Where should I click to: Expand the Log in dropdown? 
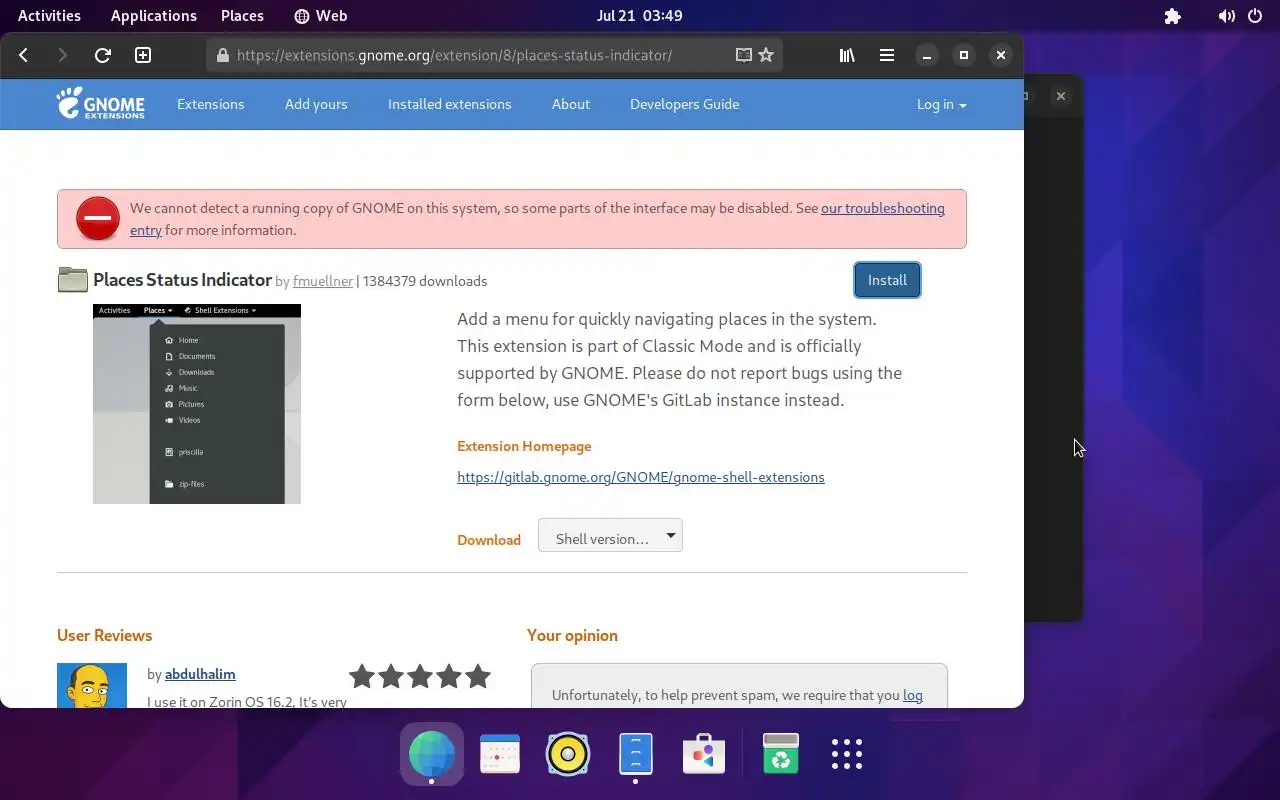(942, 104)
